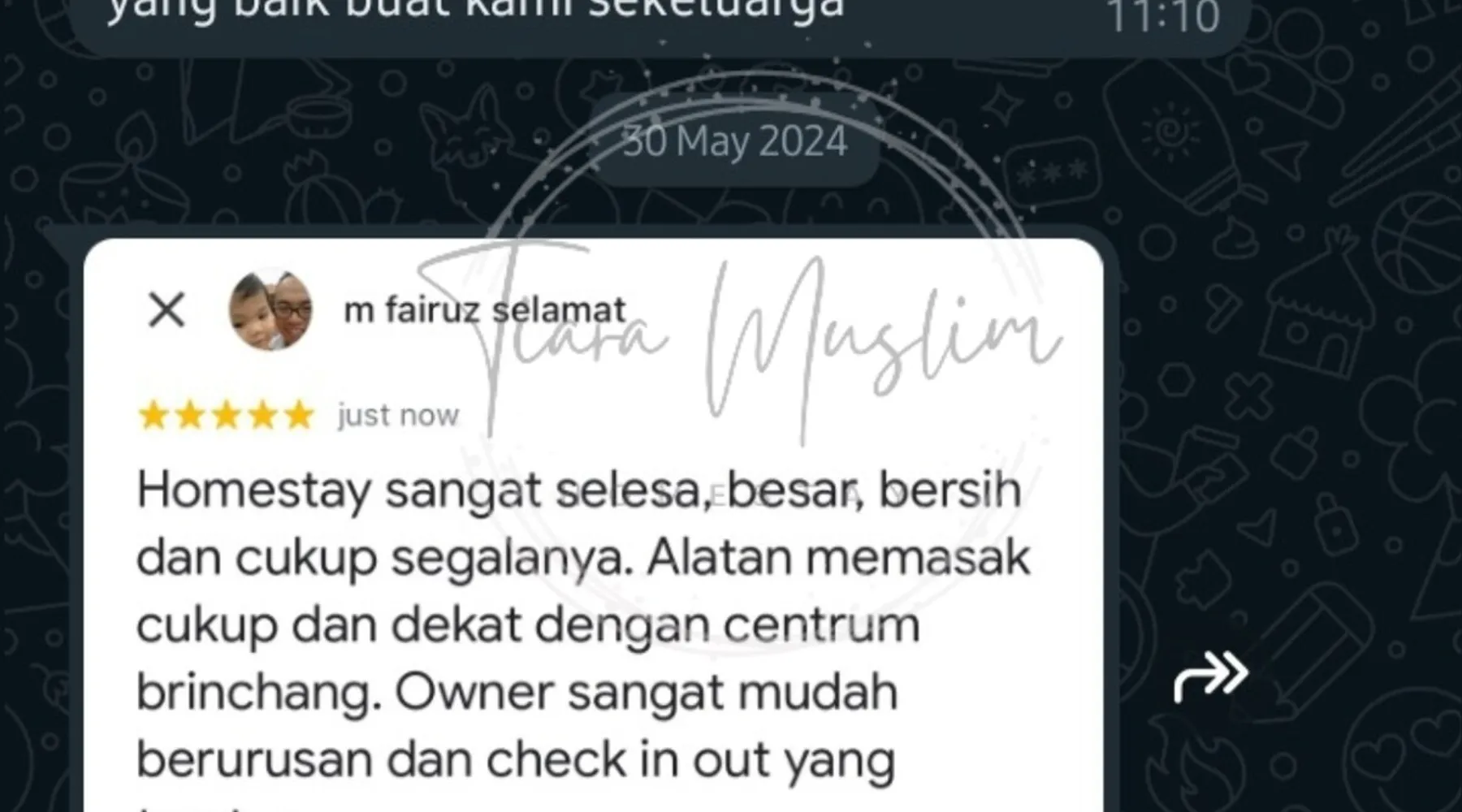Click the line 'berurusan dan check in out yang'
The height and width of the screenshot is (812, 1462).
pos(516,761)
